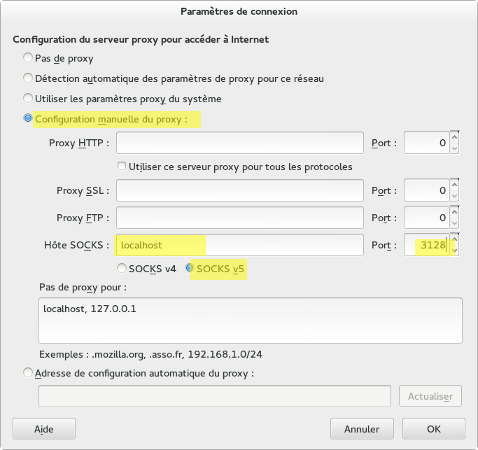Viewport: 478px width, 450px height.
Task: Choose 'Détection automatique des paramètres de proxy'
Action: (x=28, y=78)
